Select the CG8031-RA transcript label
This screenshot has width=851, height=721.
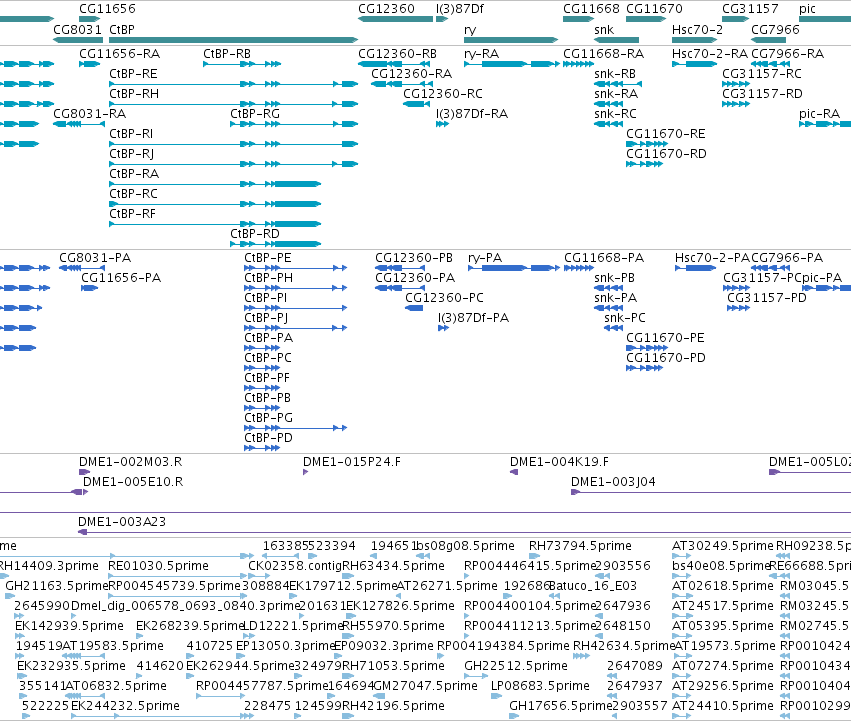90,113
